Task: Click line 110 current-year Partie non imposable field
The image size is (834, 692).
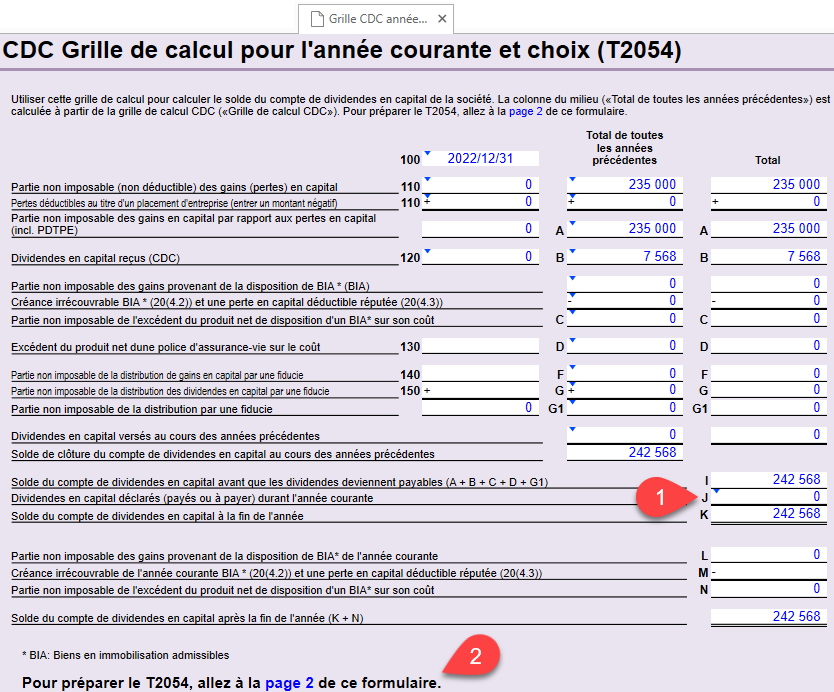Action: click(x=480, y=185)
